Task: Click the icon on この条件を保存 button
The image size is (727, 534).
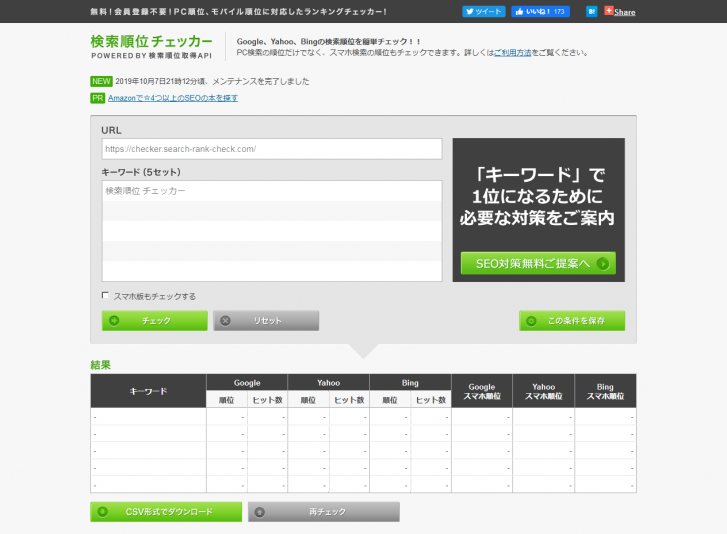Action: pos(531,321)
